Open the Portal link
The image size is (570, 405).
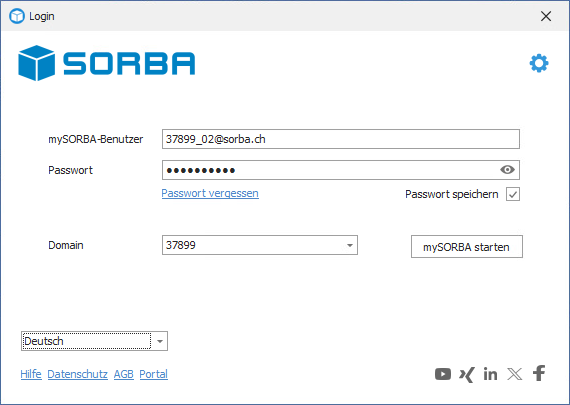(x=153, y=374)
